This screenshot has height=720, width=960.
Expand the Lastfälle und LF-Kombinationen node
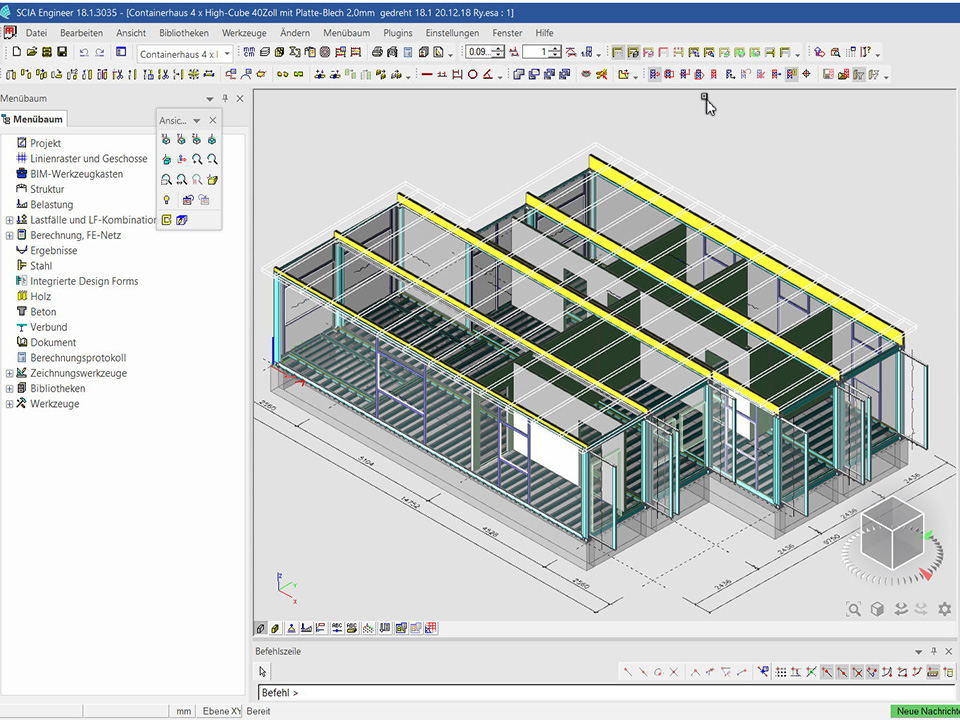(10, 220)
